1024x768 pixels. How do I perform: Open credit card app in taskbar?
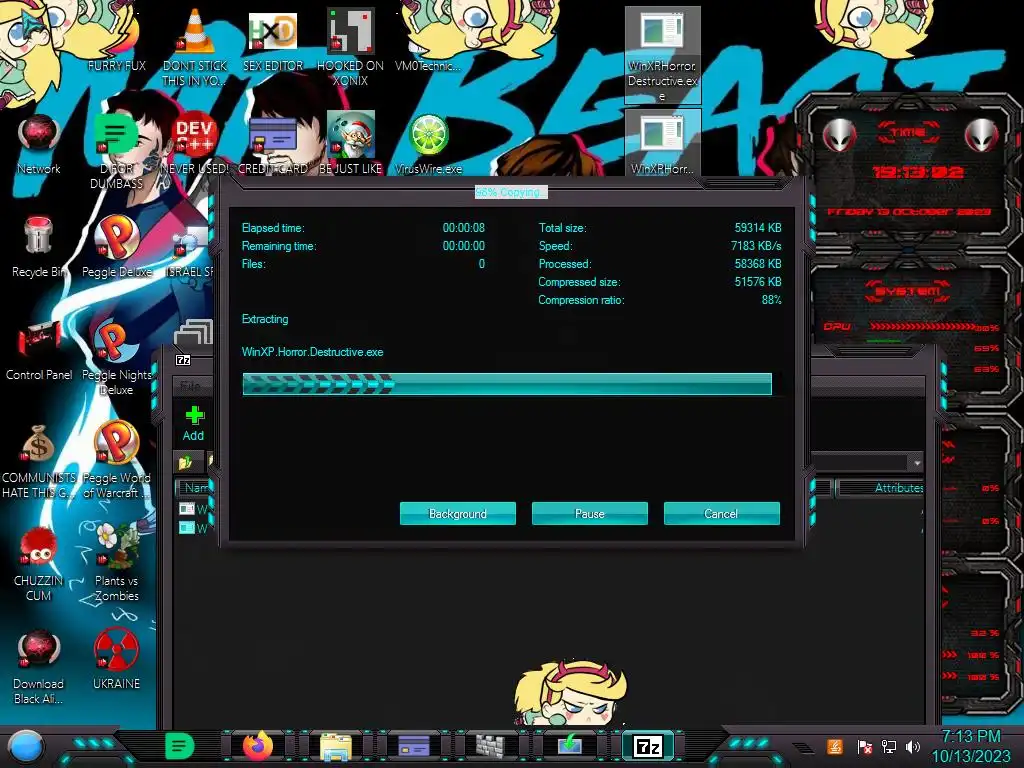(413, 746)
